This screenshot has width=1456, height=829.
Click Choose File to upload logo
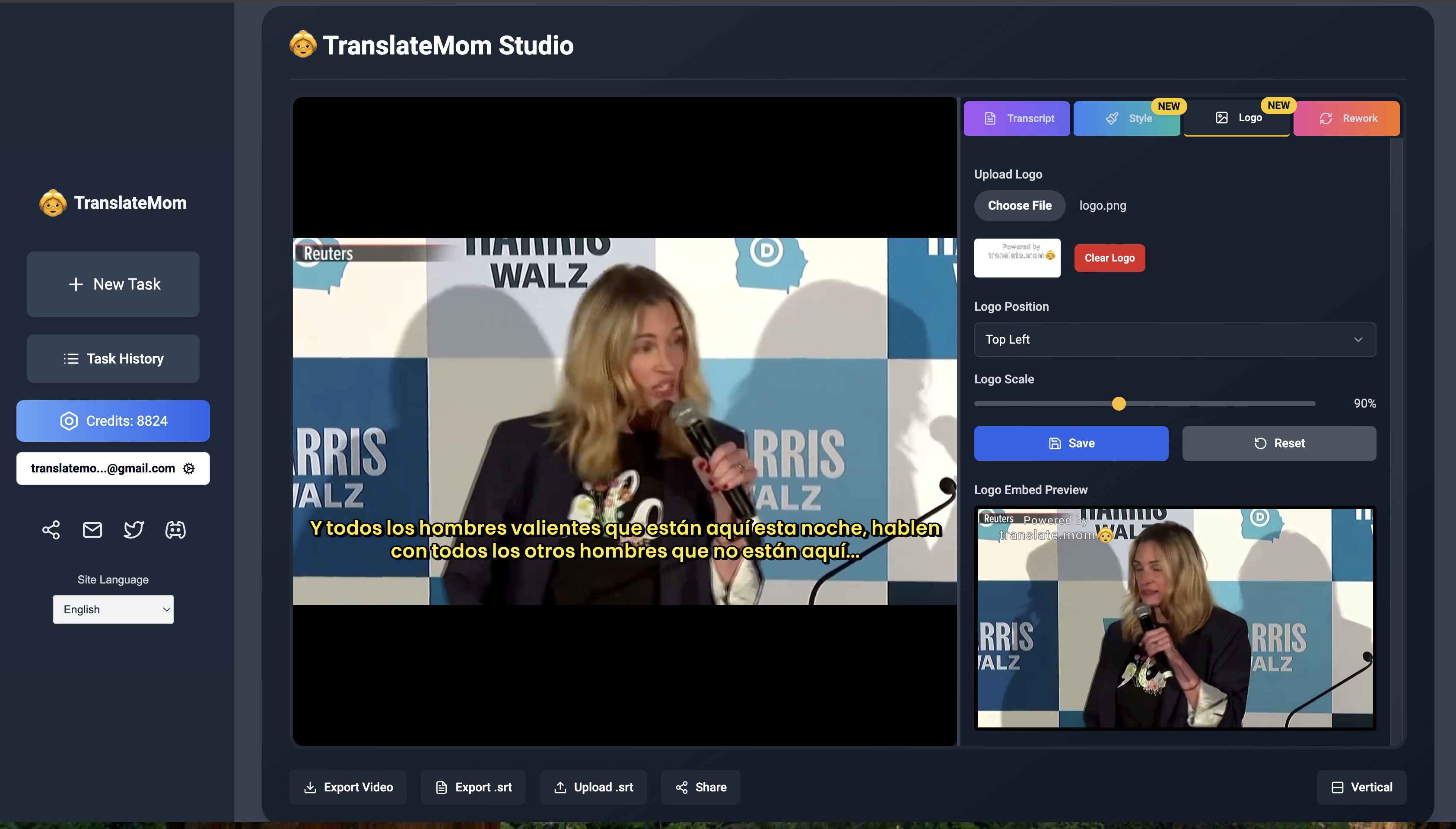tap(1020, 206)
